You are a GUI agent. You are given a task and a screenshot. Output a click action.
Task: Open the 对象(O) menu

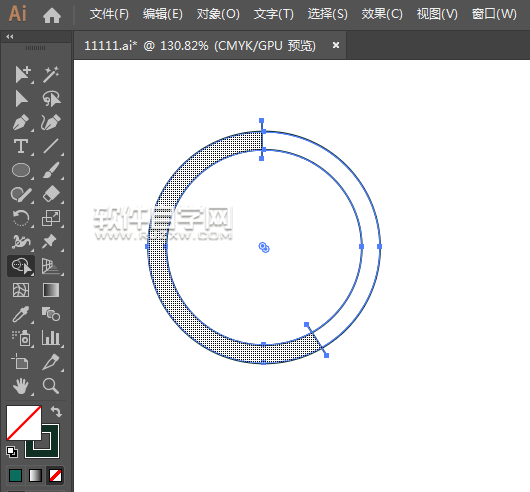pos(218,14)
